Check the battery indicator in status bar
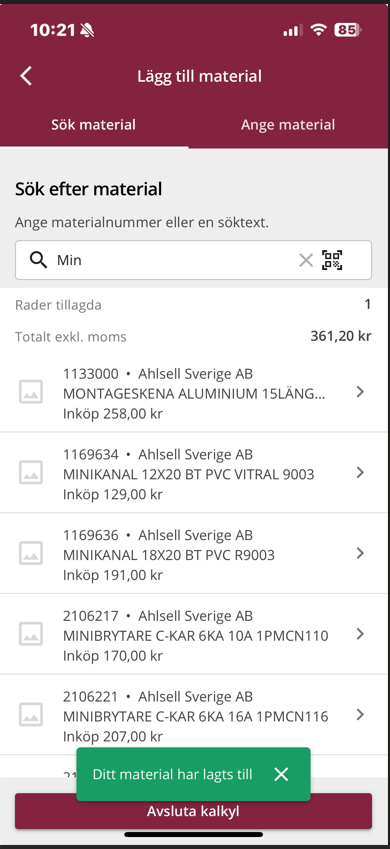The image size is (390, 849). click(x=348, y=30)
